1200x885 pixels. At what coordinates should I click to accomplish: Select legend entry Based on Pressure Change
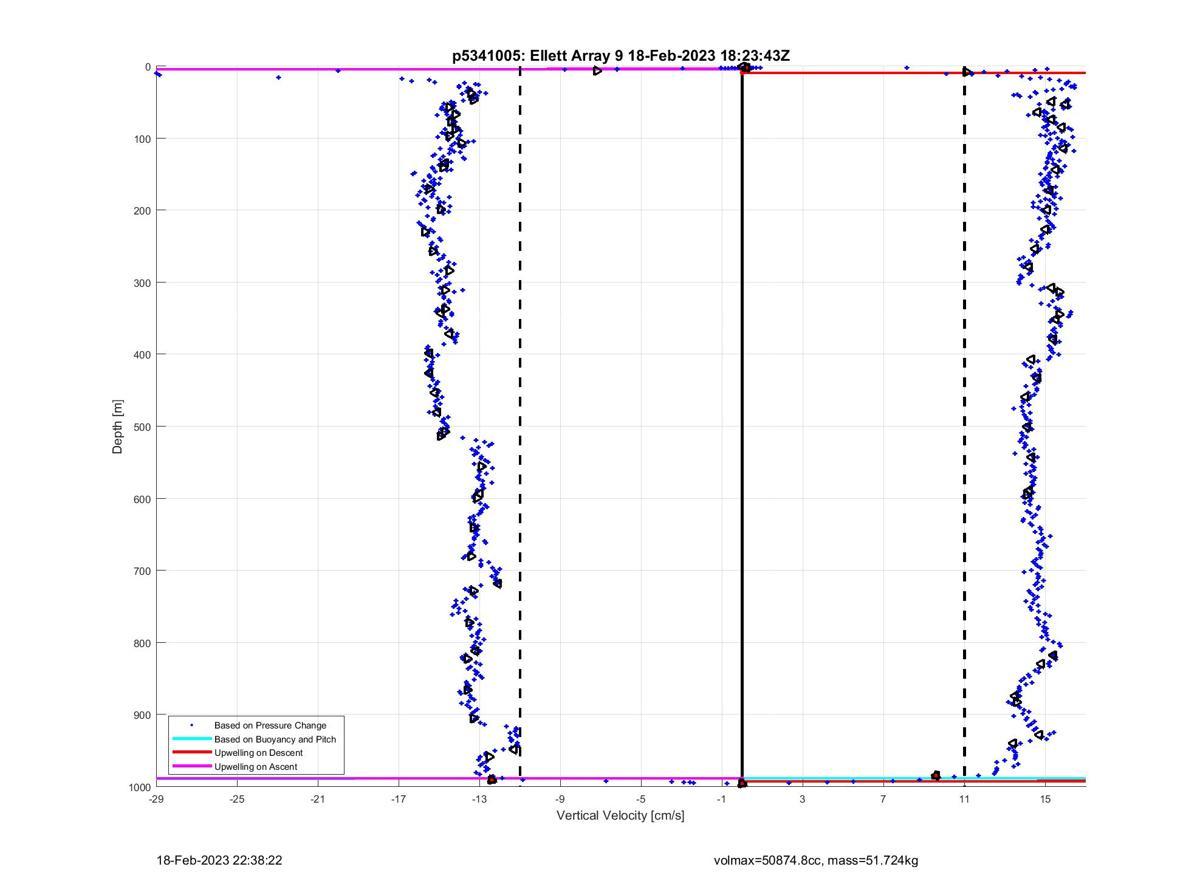point(270,725)
